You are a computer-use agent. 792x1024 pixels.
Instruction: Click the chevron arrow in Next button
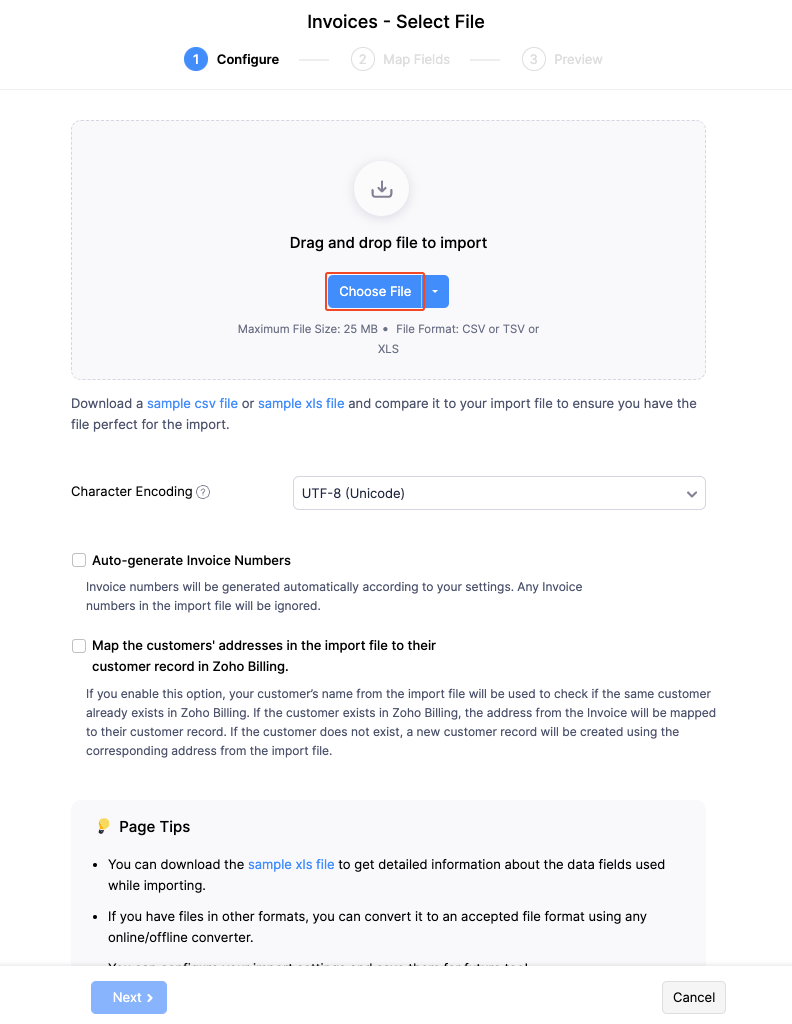pos(150,997)
